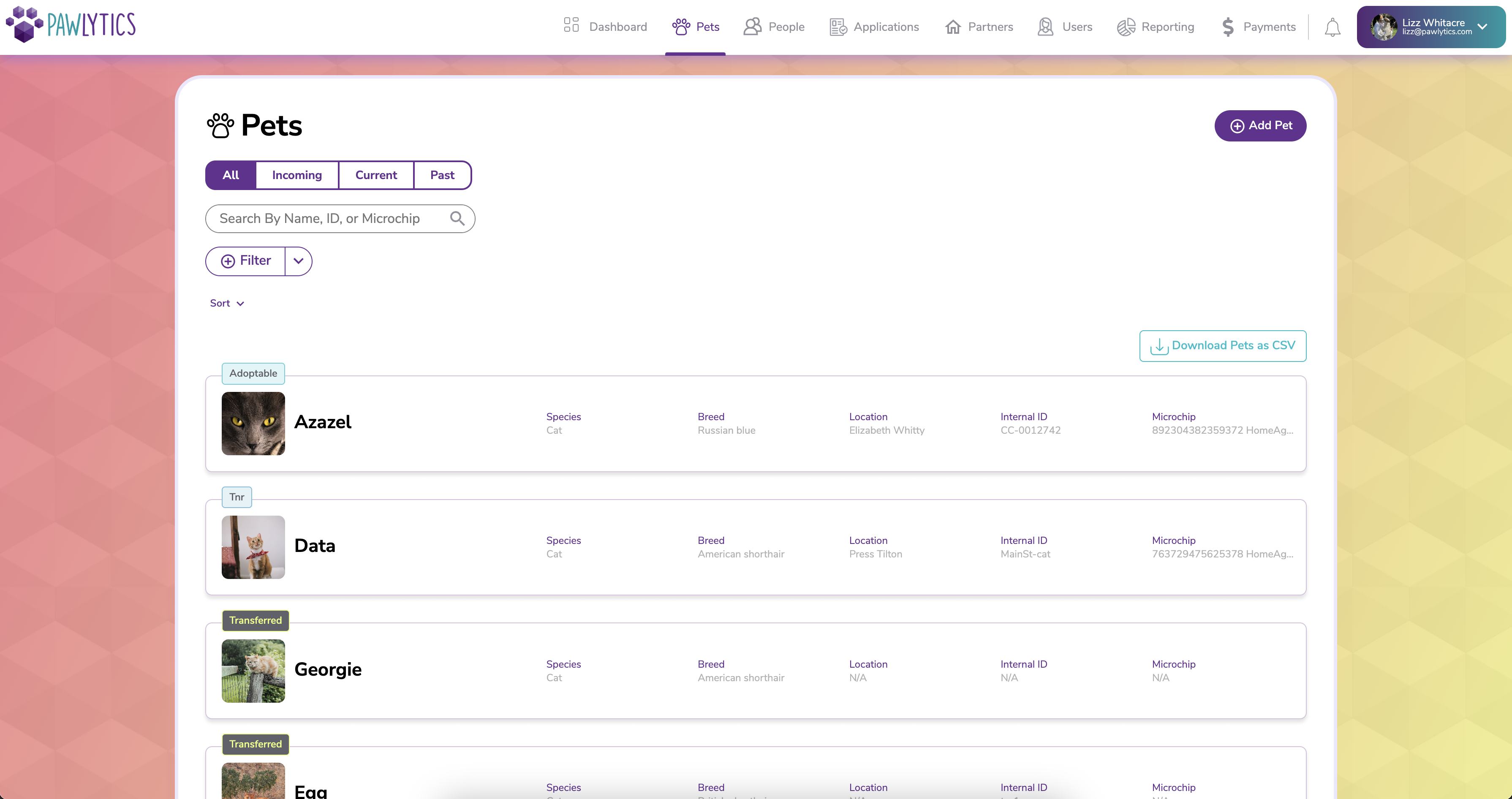The image size is (1512, 799).
Task: Open the Sort dropdown
Action: tap(227, 303)
